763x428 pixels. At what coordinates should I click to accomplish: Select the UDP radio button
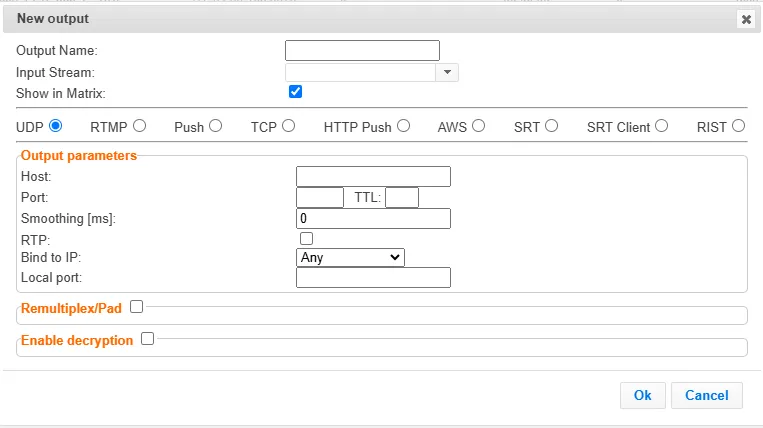pos(55,126)
